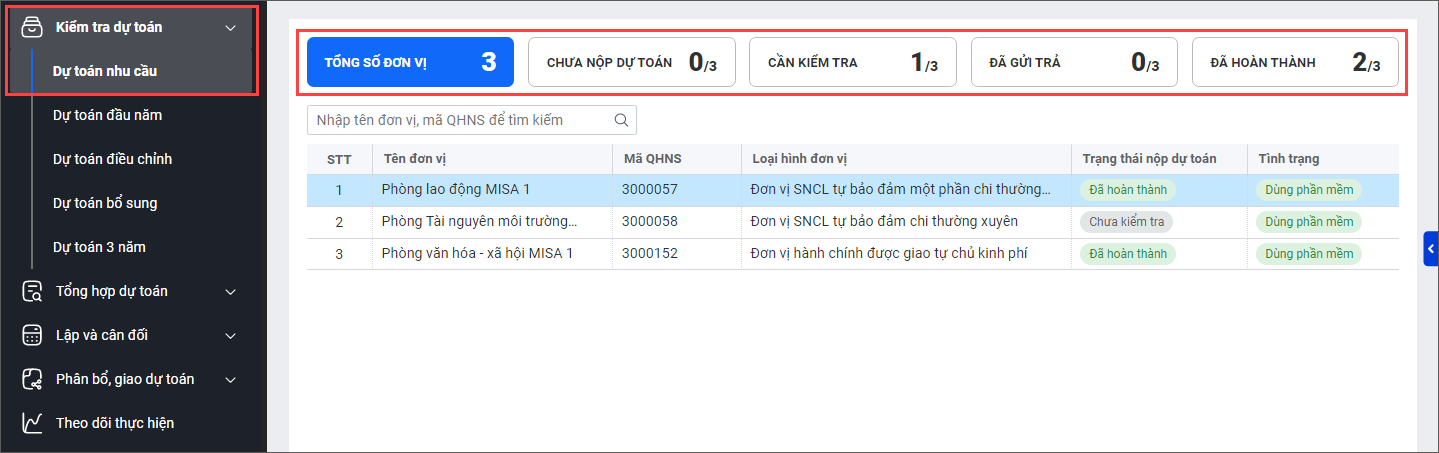Filter by Đã hoàn thành card
This screenshot has width=1439, height=453.
point(1295,62)
